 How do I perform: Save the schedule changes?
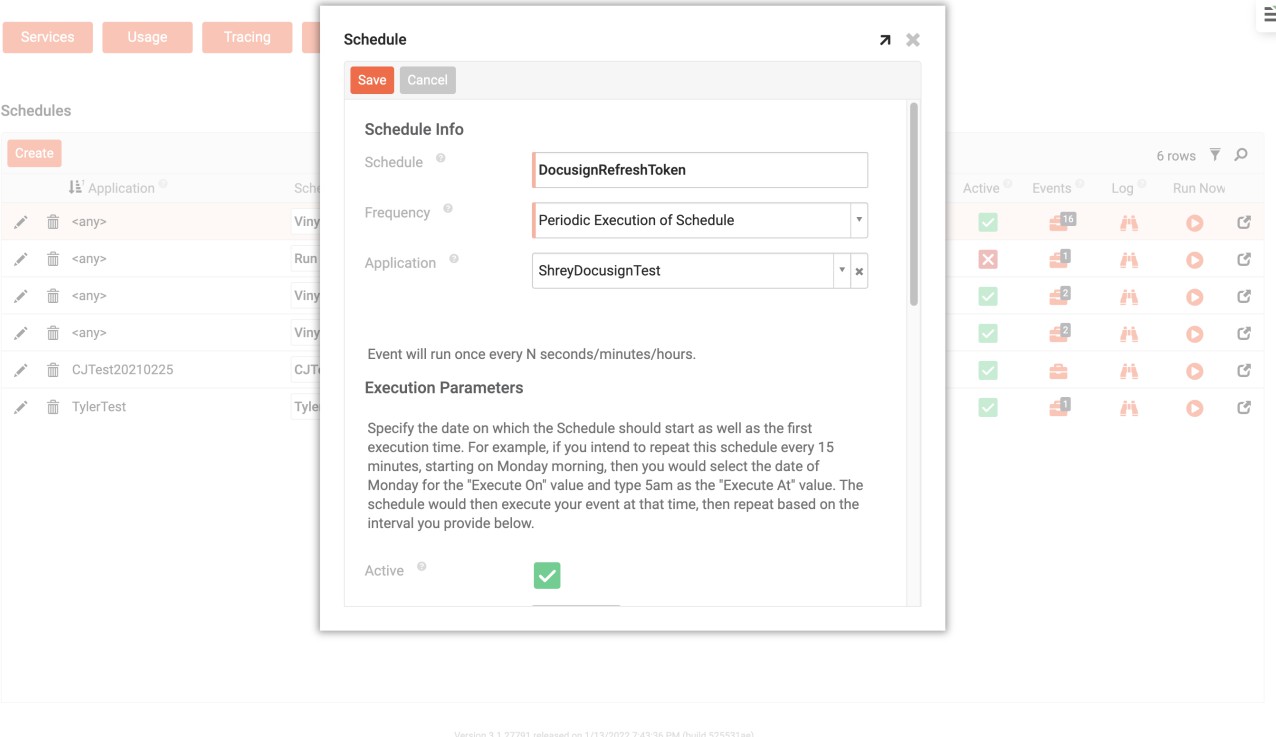(x=372, y=80)
